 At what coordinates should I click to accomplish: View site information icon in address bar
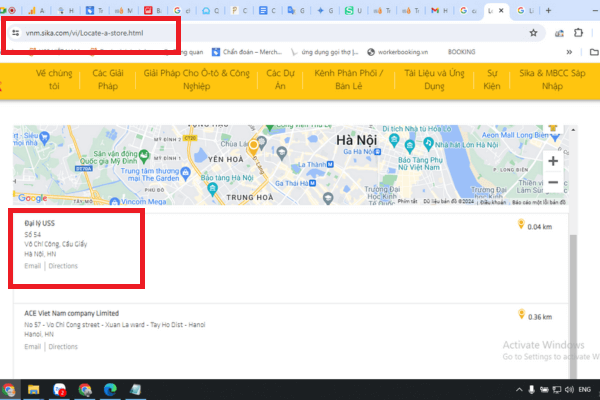(x=16, y=33)
